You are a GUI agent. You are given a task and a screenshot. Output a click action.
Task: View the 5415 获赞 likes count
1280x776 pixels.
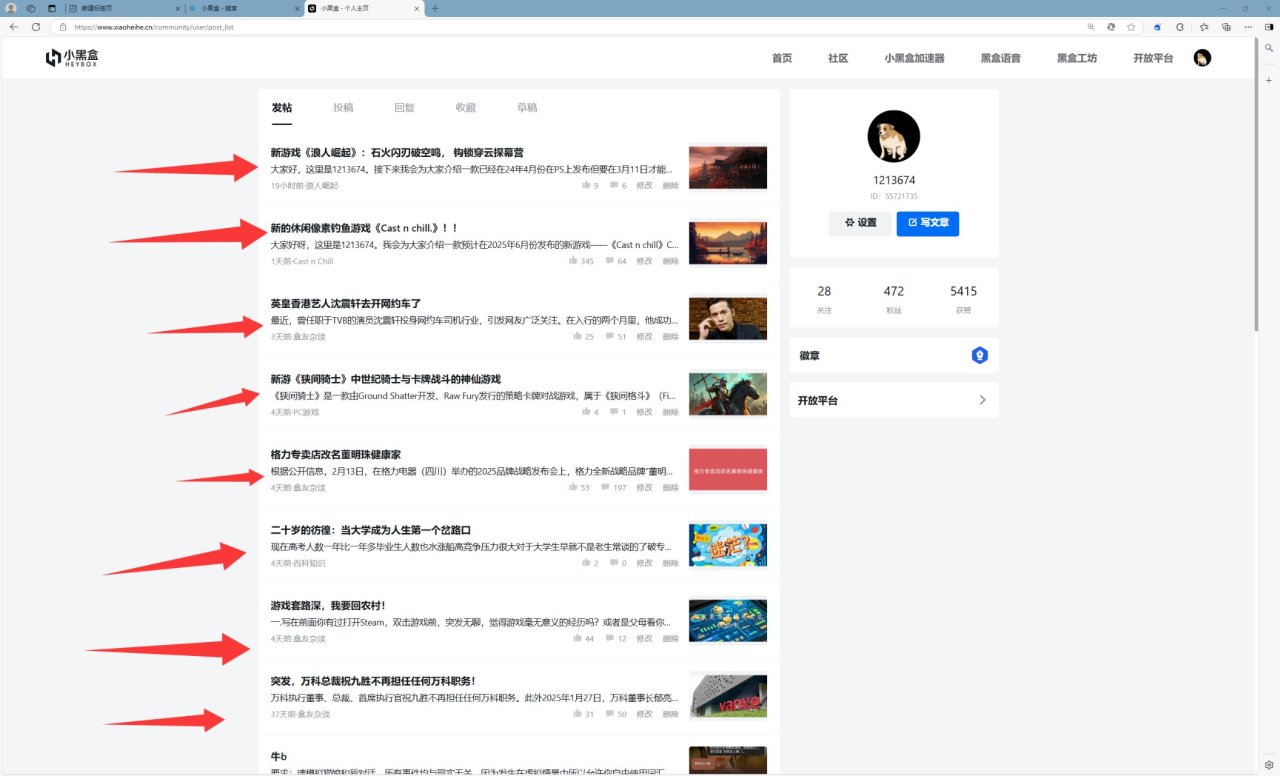964,298
